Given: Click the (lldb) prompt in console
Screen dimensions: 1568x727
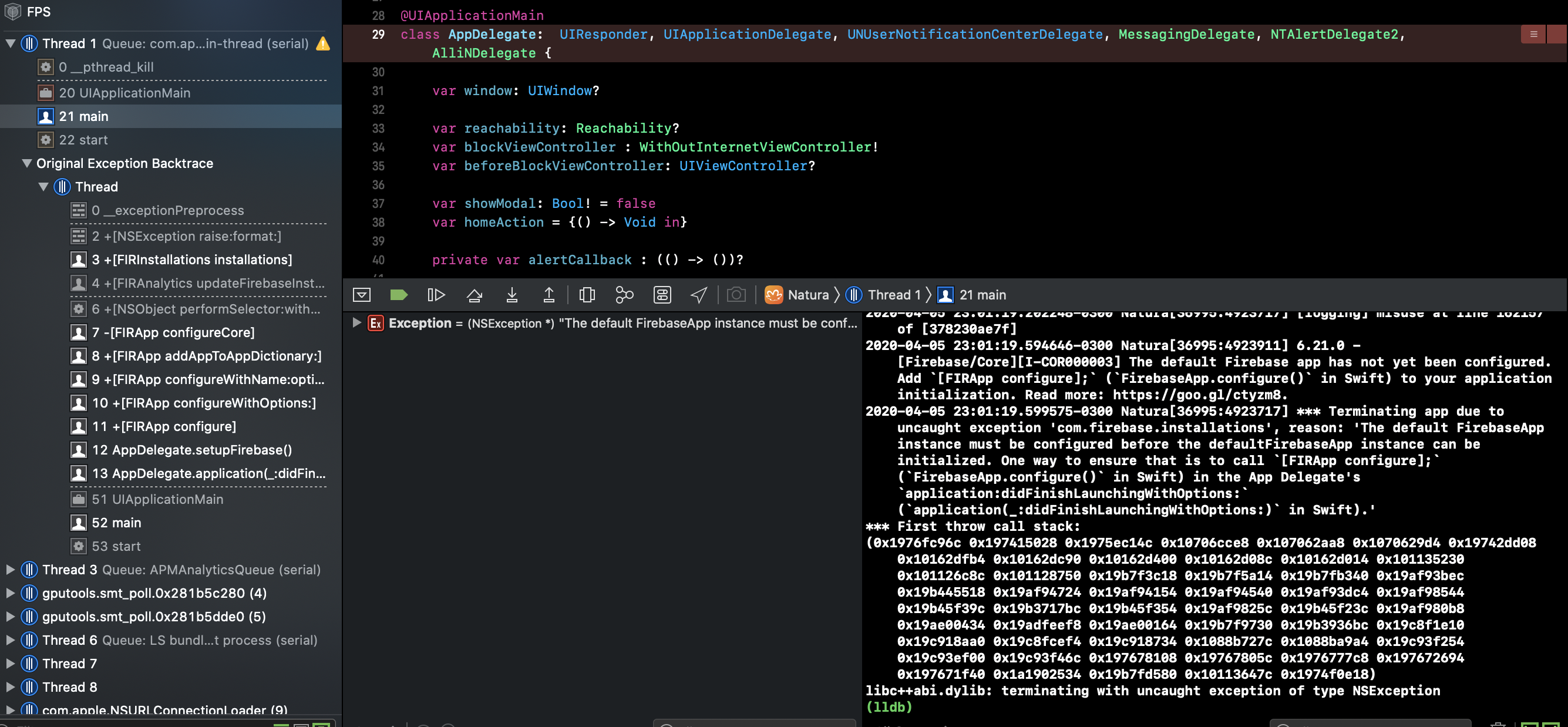Looking at the screenshot, I should click(889, 708).
